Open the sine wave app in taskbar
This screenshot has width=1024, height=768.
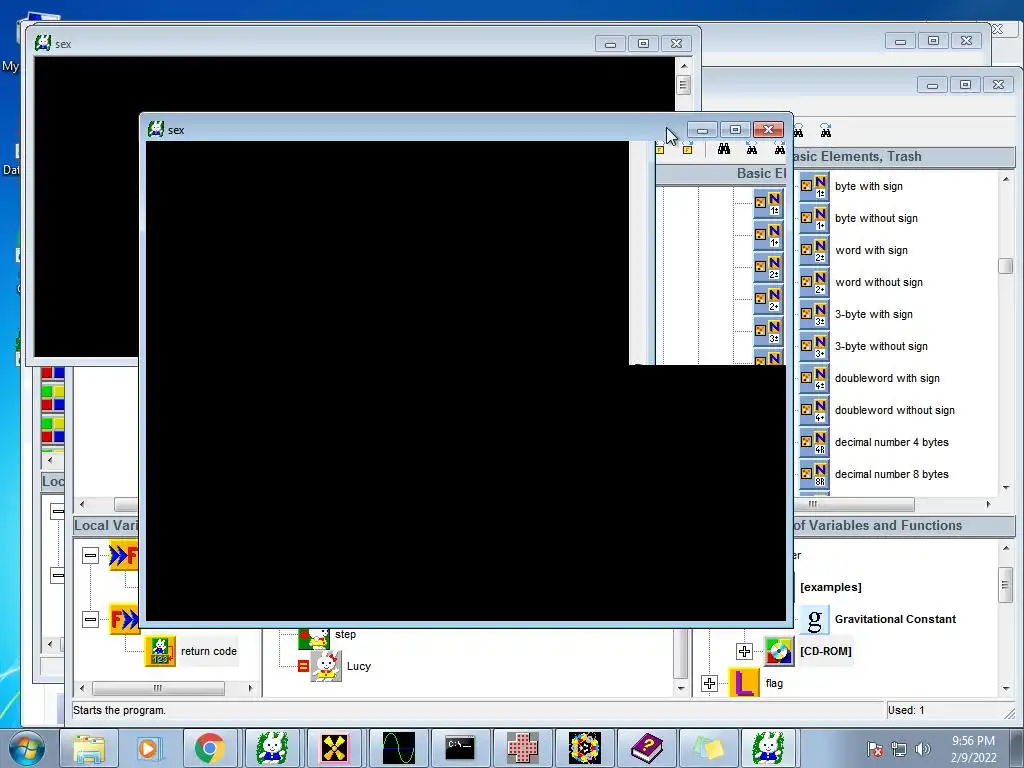click(x=398, y=748)
